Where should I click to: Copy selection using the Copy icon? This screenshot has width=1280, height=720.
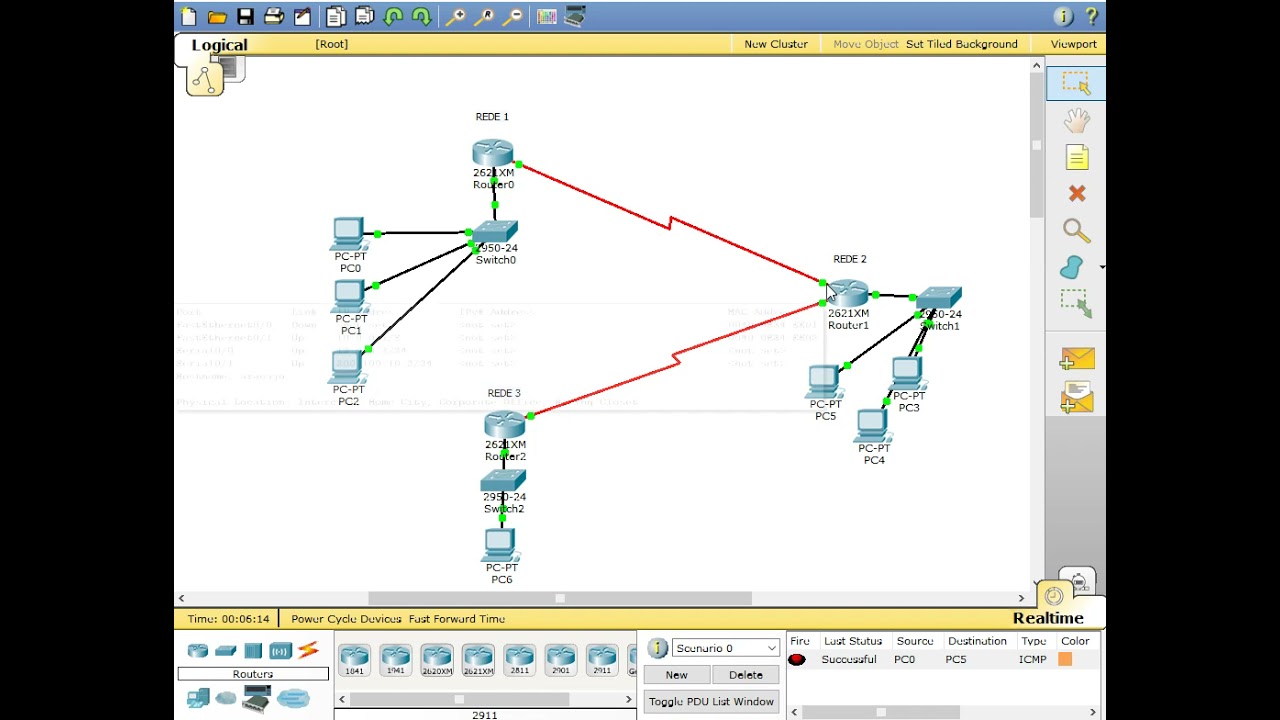click(x=336, y=17)
